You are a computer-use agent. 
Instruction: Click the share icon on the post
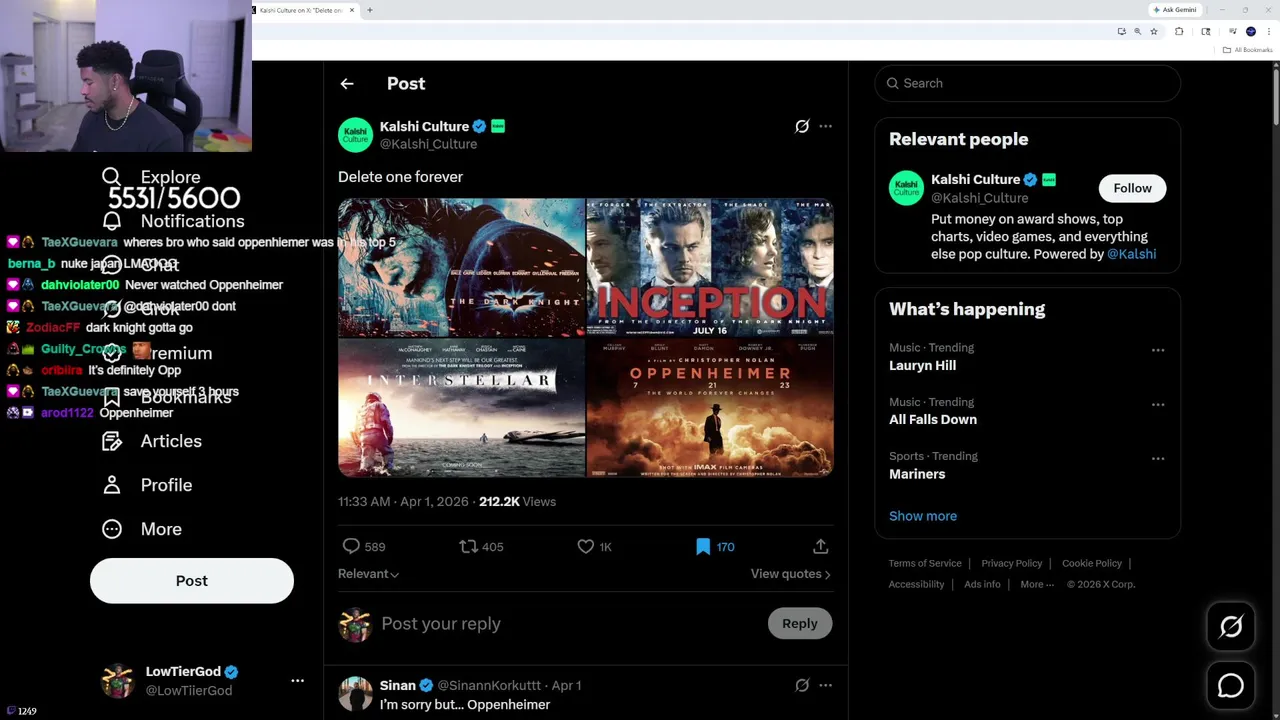[x=820, y=546]
